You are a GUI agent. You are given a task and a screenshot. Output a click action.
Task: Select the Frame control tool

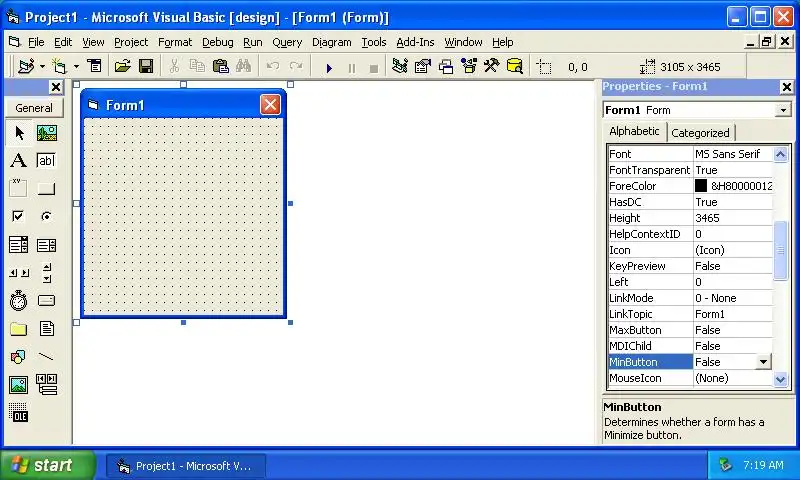coord(18,189)
